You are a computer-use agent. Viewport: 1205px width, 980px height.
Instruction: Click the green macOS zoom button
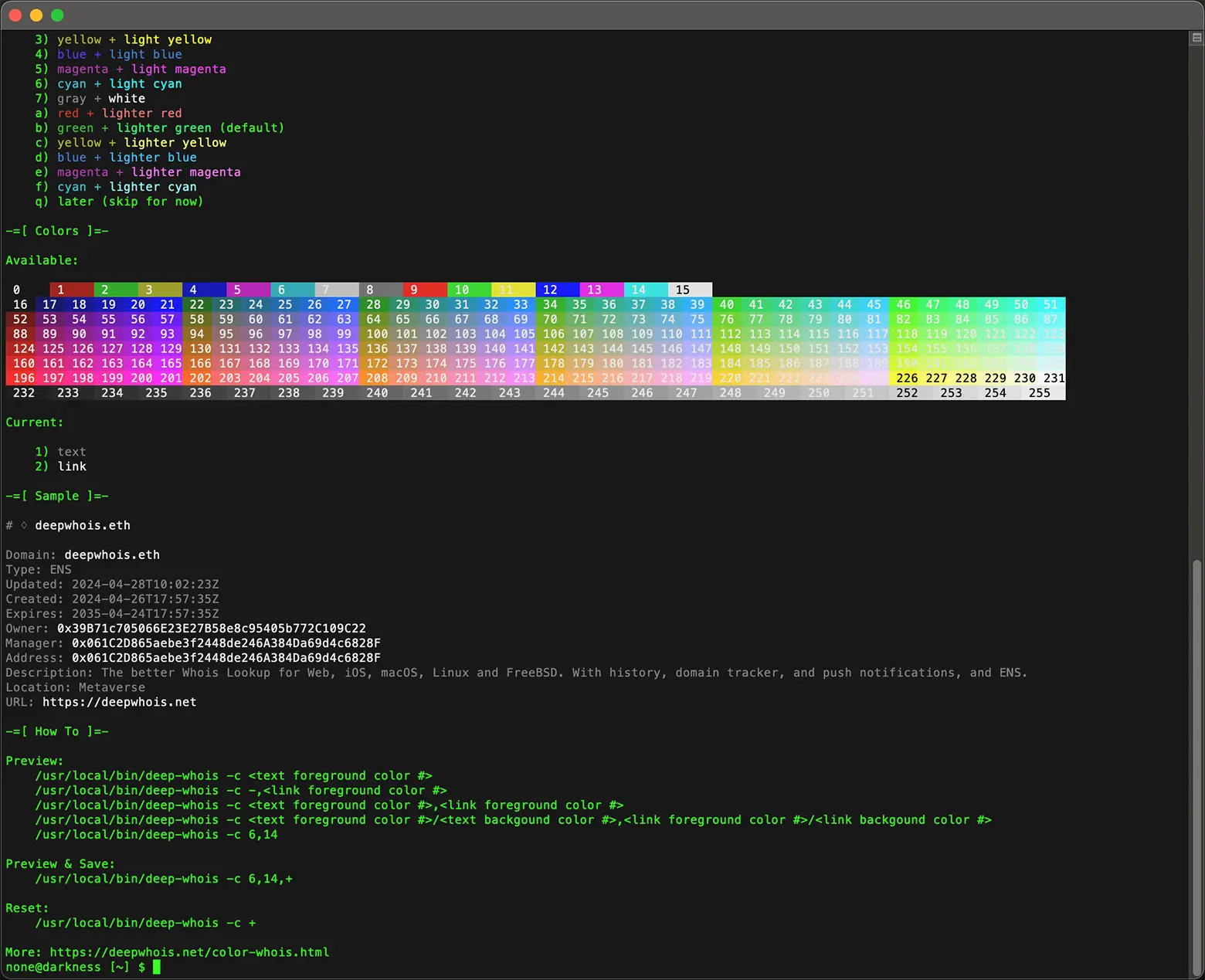pyautogui.click(x=56, y=15)
